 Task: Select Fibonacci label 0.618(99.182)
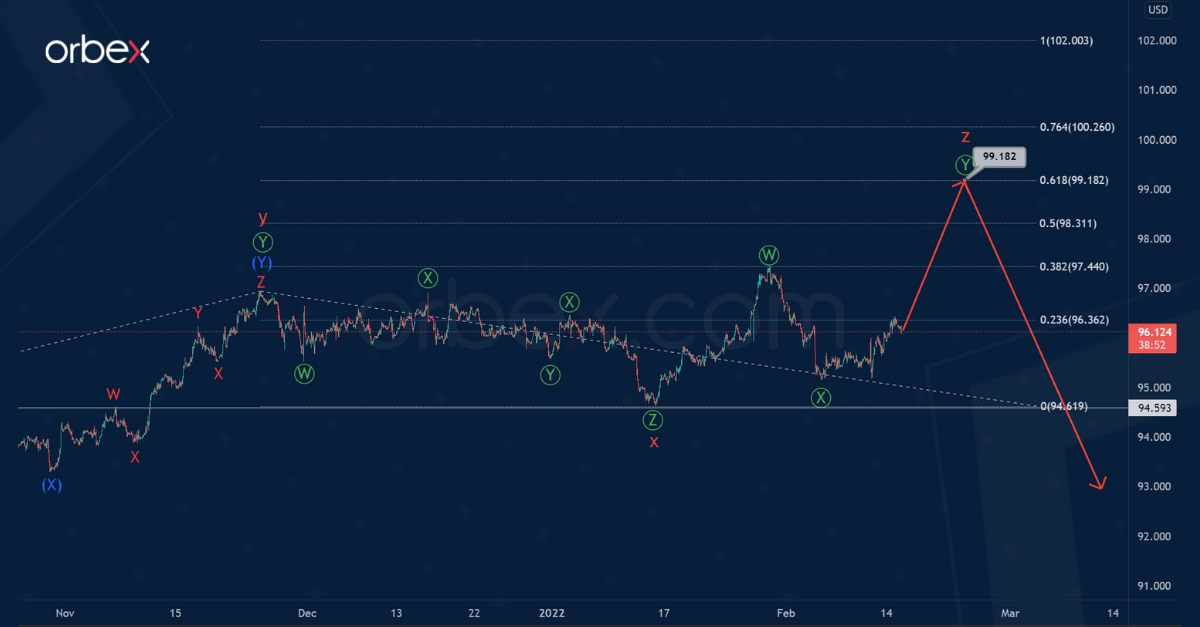point(1074,180)
